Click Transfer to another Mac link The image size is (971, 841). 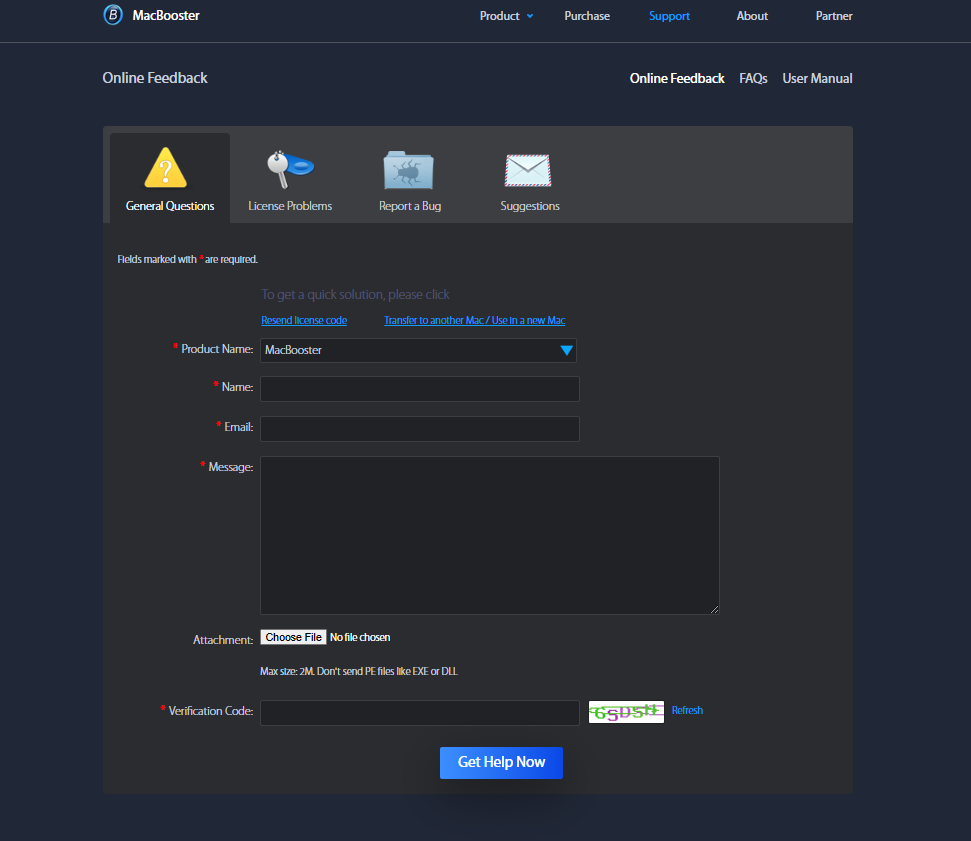[474, 320]
